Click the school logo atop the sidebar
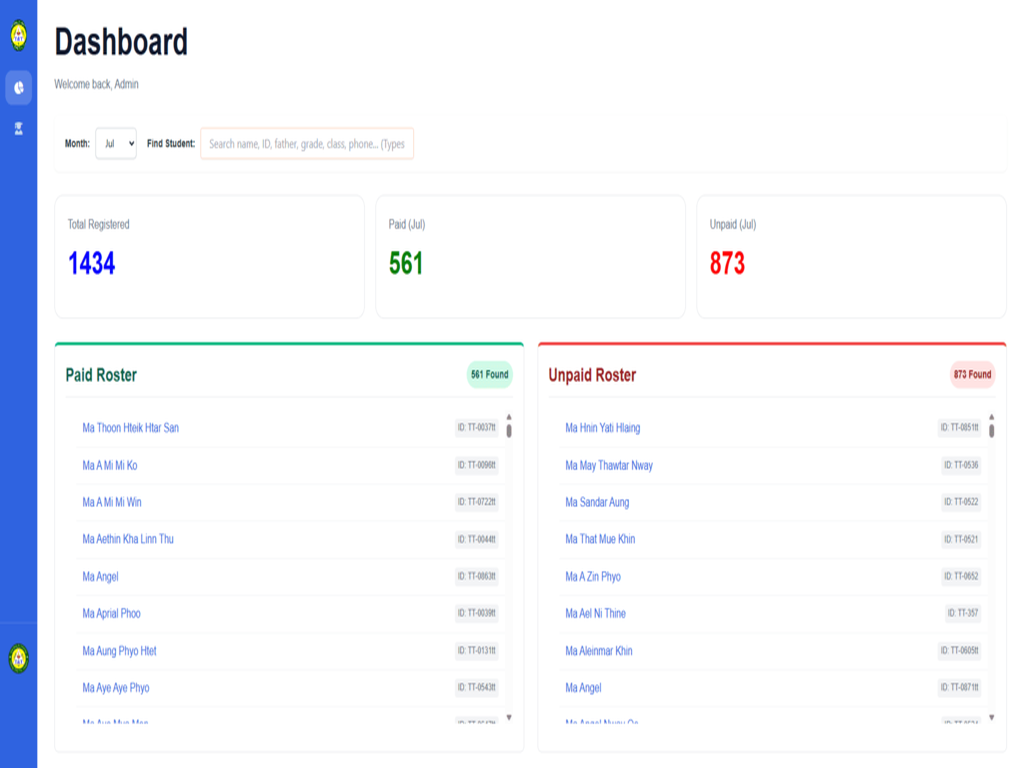 pos(18,35)
